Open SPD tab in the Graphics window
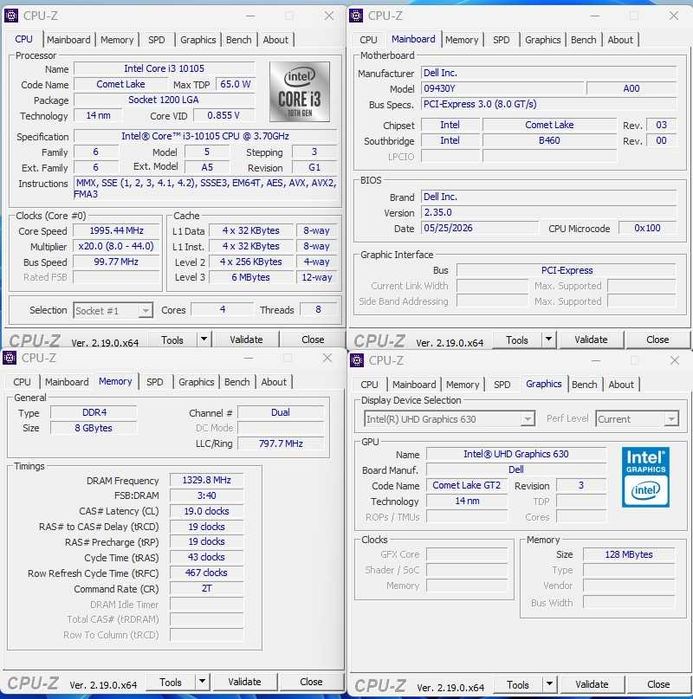The height and width of the screenshot is (699, 693). (502, 384)
